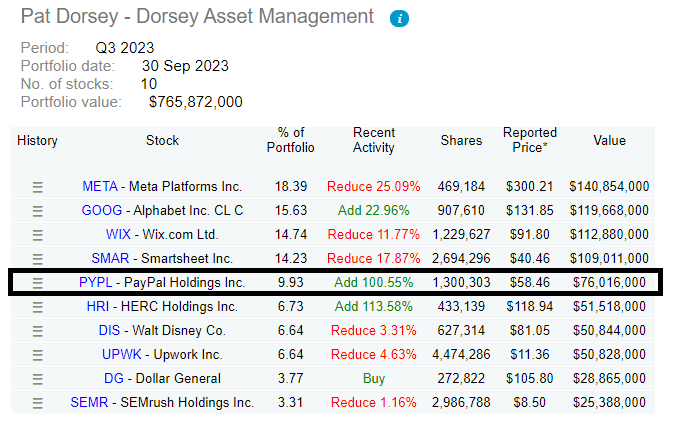Open history icon for Meta Platforms row
This screenshot has height=431, width=674.
click(38, 186)
